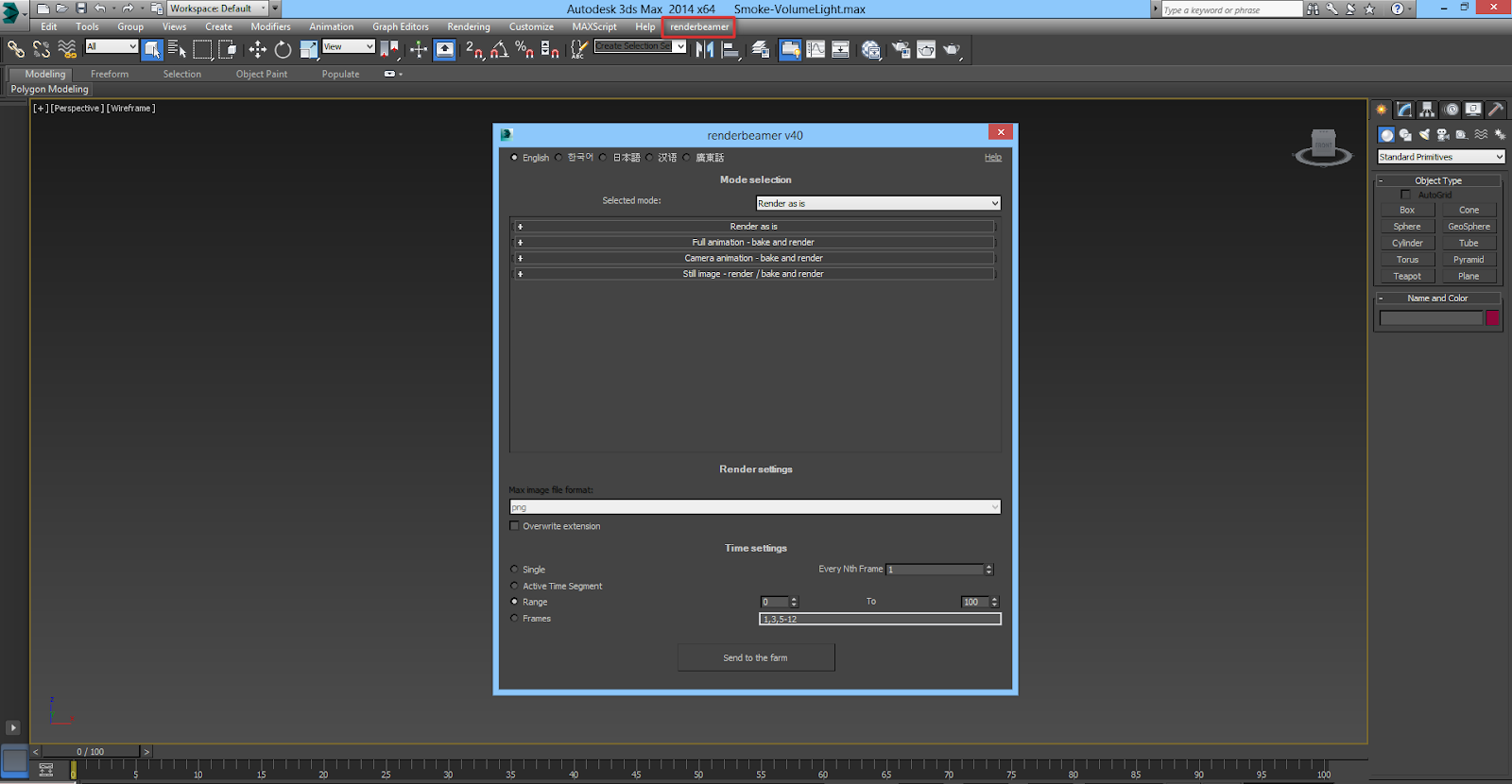Click the ViewCube in the viewport
Screen dimensions: 1512x784
[x=1323, y=146]
